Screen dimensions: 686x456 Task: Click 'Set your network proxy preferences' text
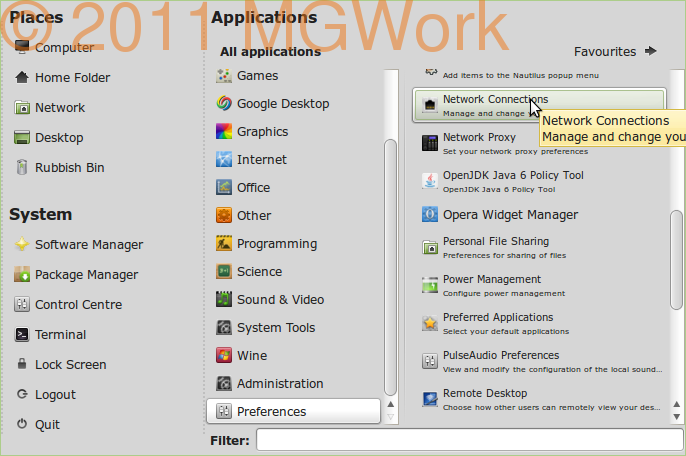[515, 151]
